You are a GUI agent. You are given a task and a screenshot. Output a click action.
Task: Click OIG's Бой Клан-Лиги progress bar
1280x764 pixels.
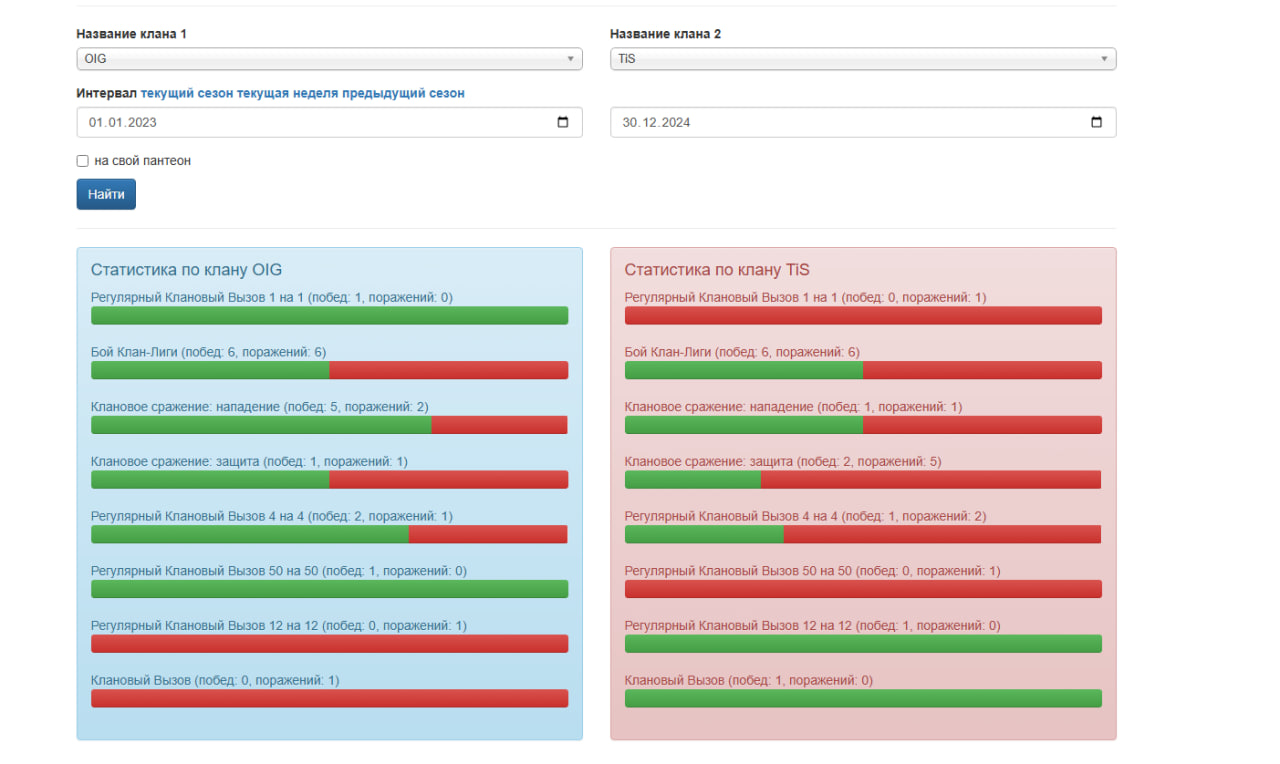(329, 370)
